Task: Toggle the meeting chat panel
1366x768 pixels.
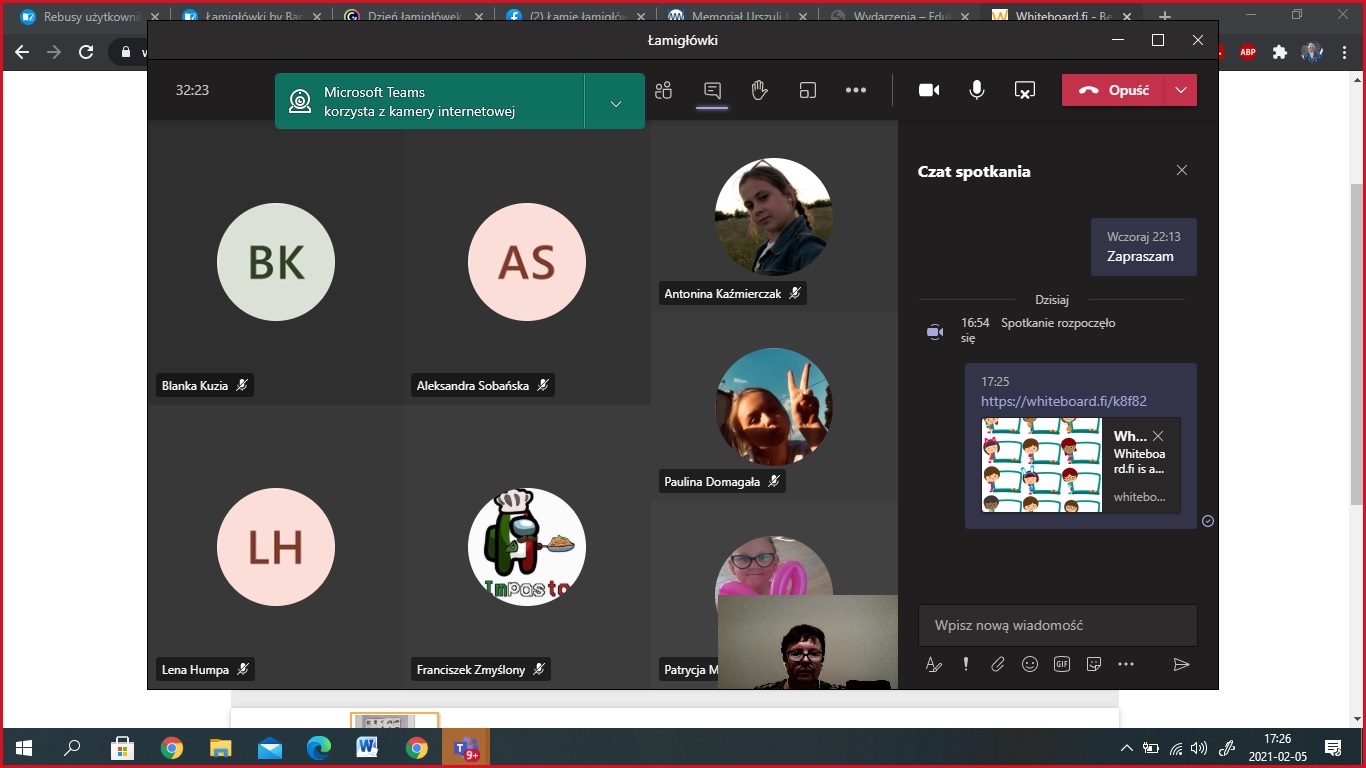Action: 712,91
